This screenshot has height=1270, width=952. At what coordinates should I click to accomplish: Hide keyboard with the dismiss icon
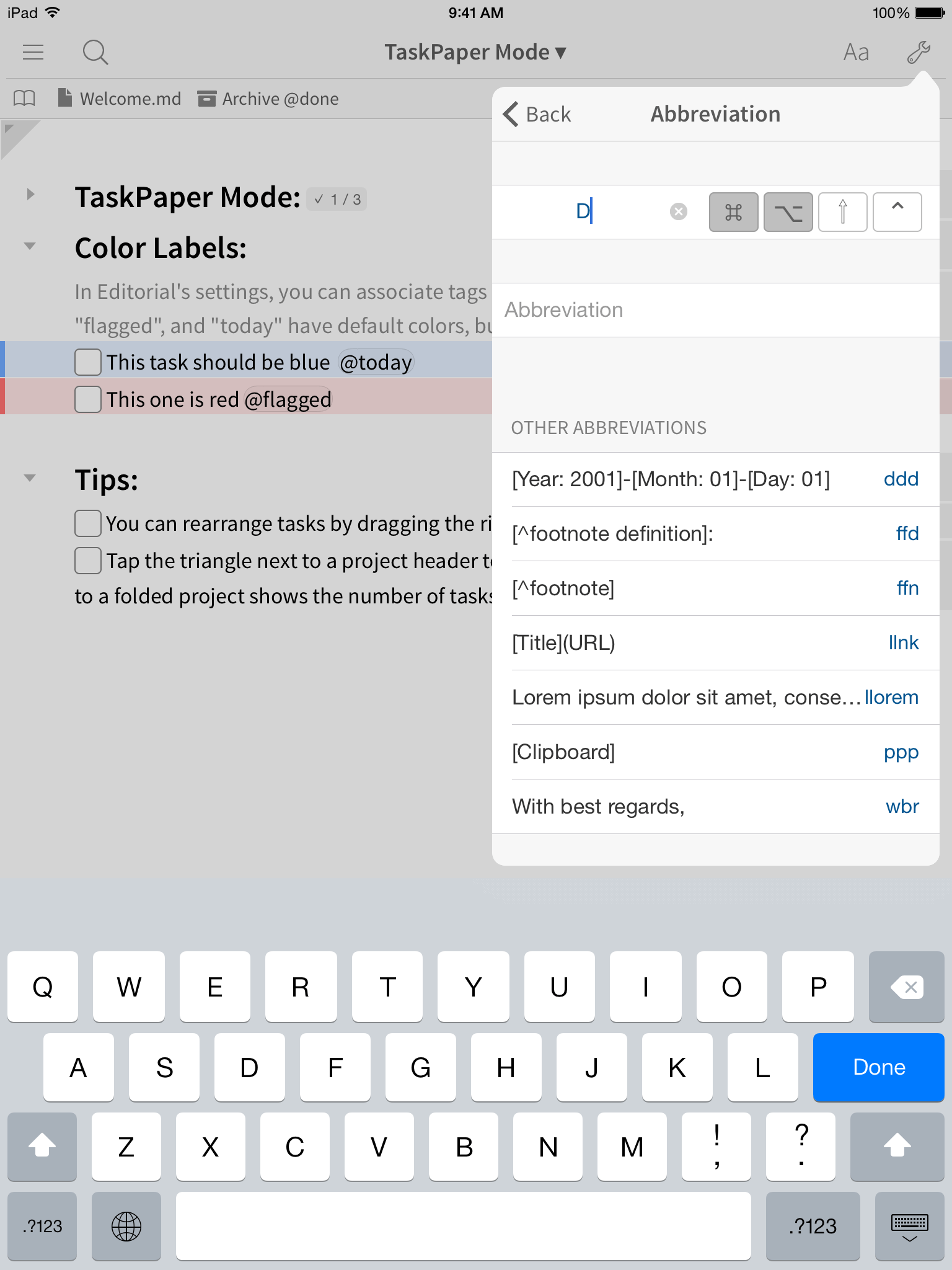point(909,1227)
